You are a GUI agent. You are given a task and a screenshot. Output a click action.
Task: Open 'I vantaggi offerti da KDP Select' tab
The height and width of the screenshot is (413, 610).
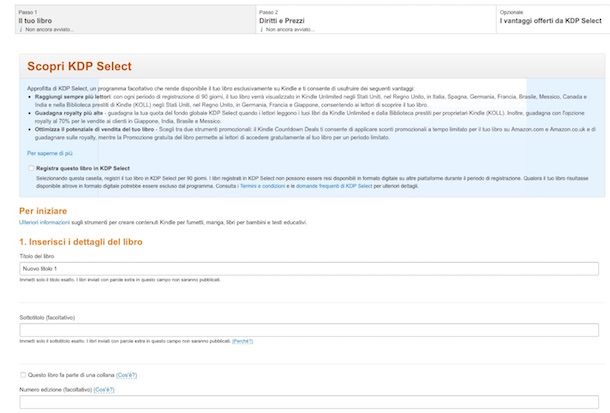click(x=550, y=20)
